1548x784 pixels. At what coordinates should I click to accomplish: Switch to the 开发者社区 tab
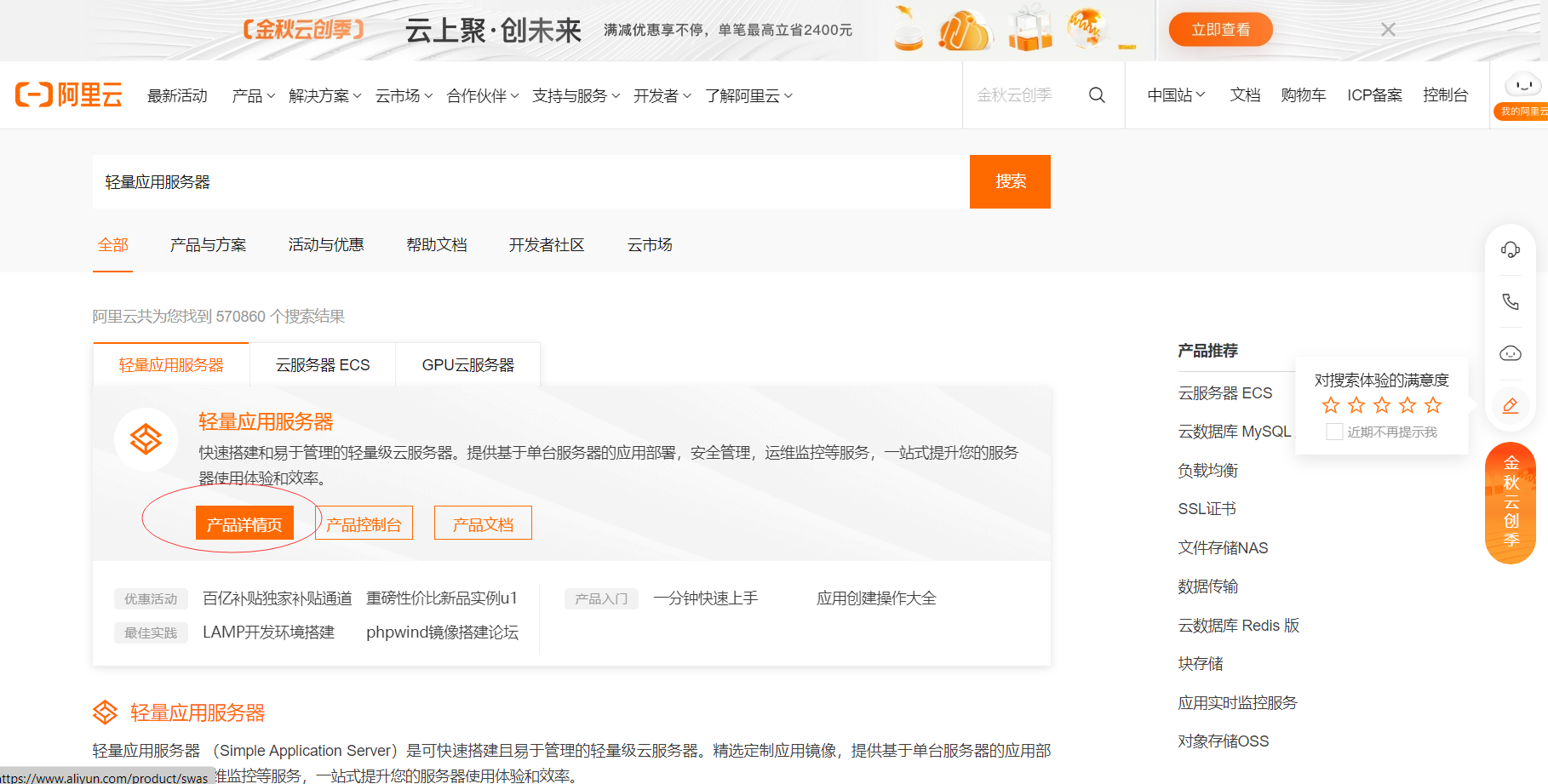tap(547, 245)
